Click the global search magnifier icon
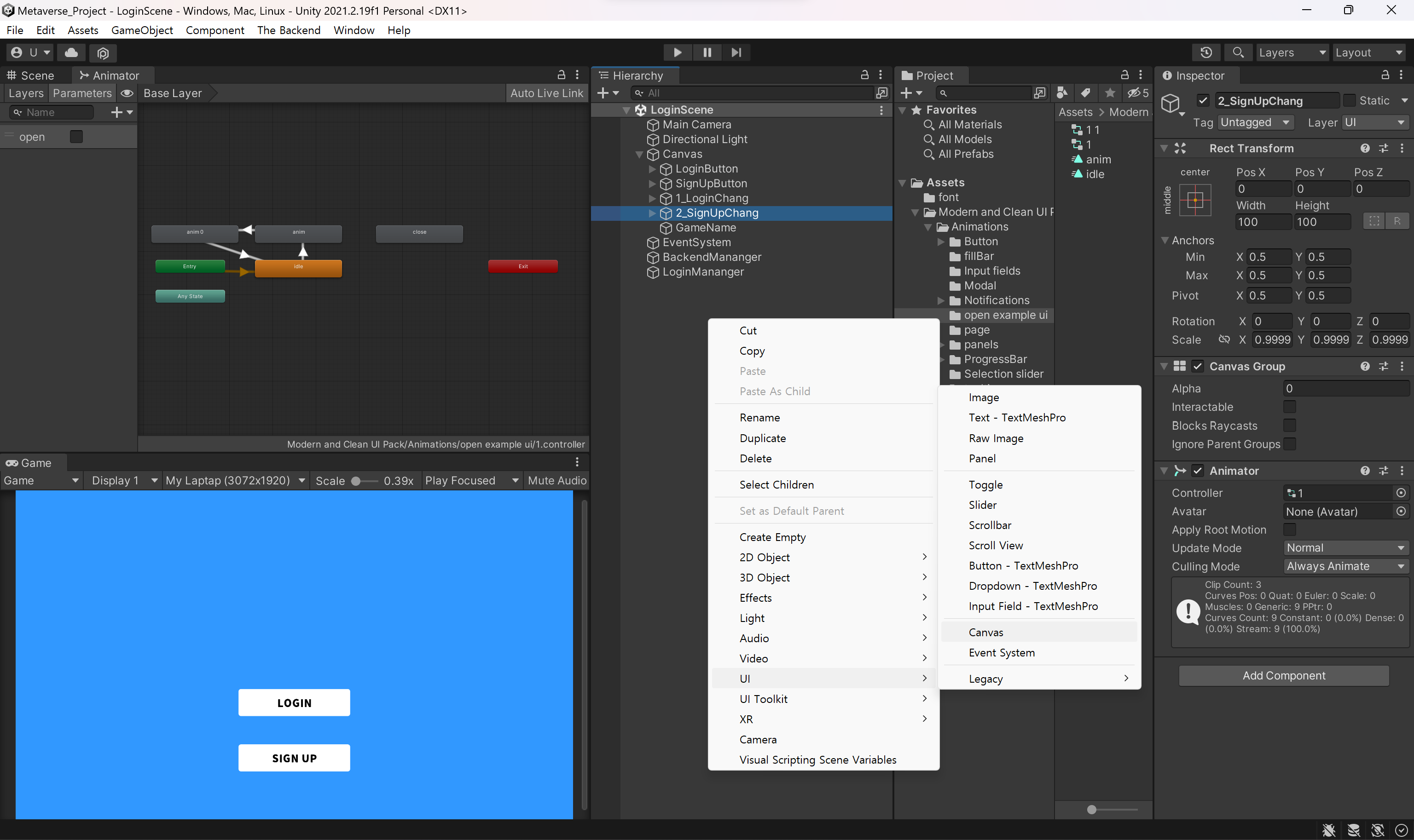1414x840 pixels. (x=1238, y=52)
